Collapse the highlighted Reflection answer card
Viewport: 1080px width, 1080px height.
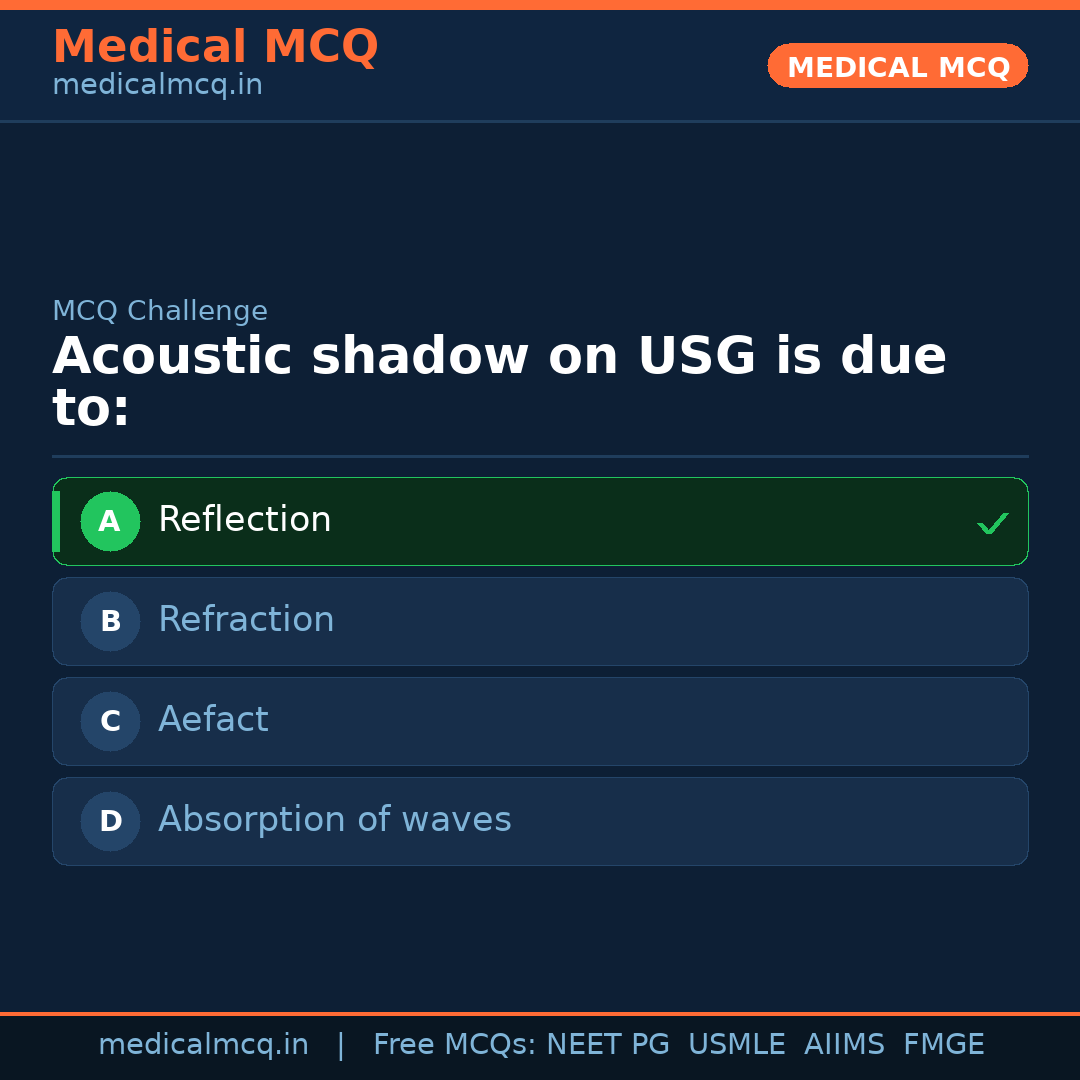540,521
